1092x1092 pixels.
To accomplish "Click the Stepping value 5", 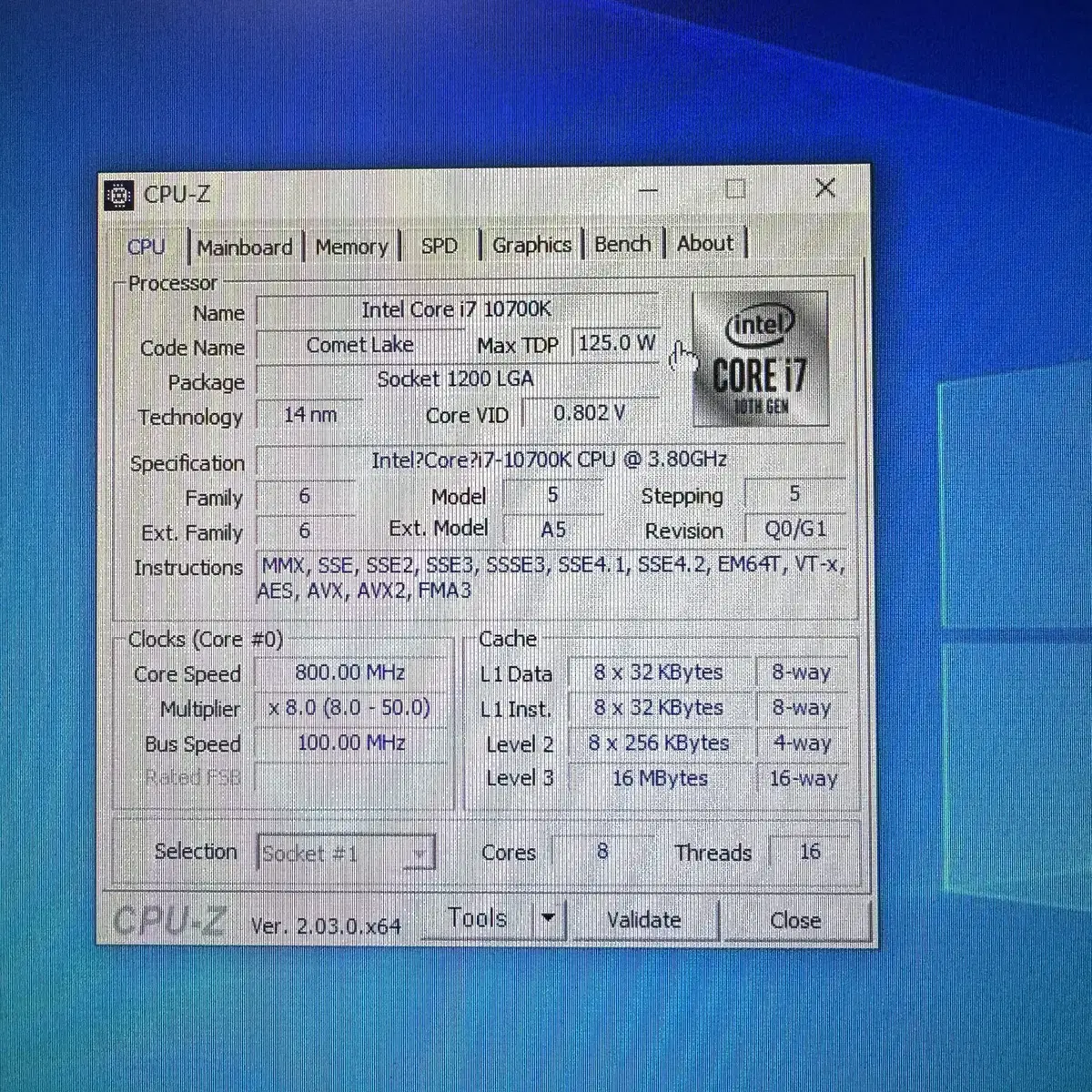I will point(794,493).
